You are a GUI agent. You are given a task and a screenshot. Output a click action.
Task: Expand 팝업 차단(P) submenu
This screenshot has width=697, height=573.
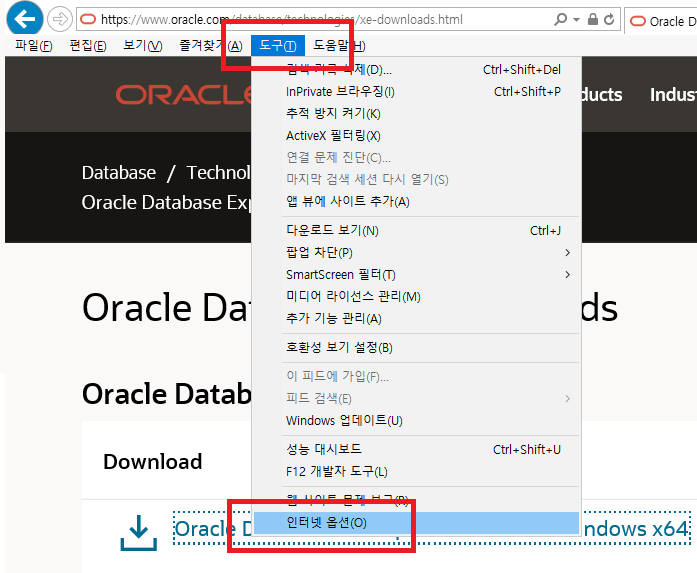coord(417,252)
